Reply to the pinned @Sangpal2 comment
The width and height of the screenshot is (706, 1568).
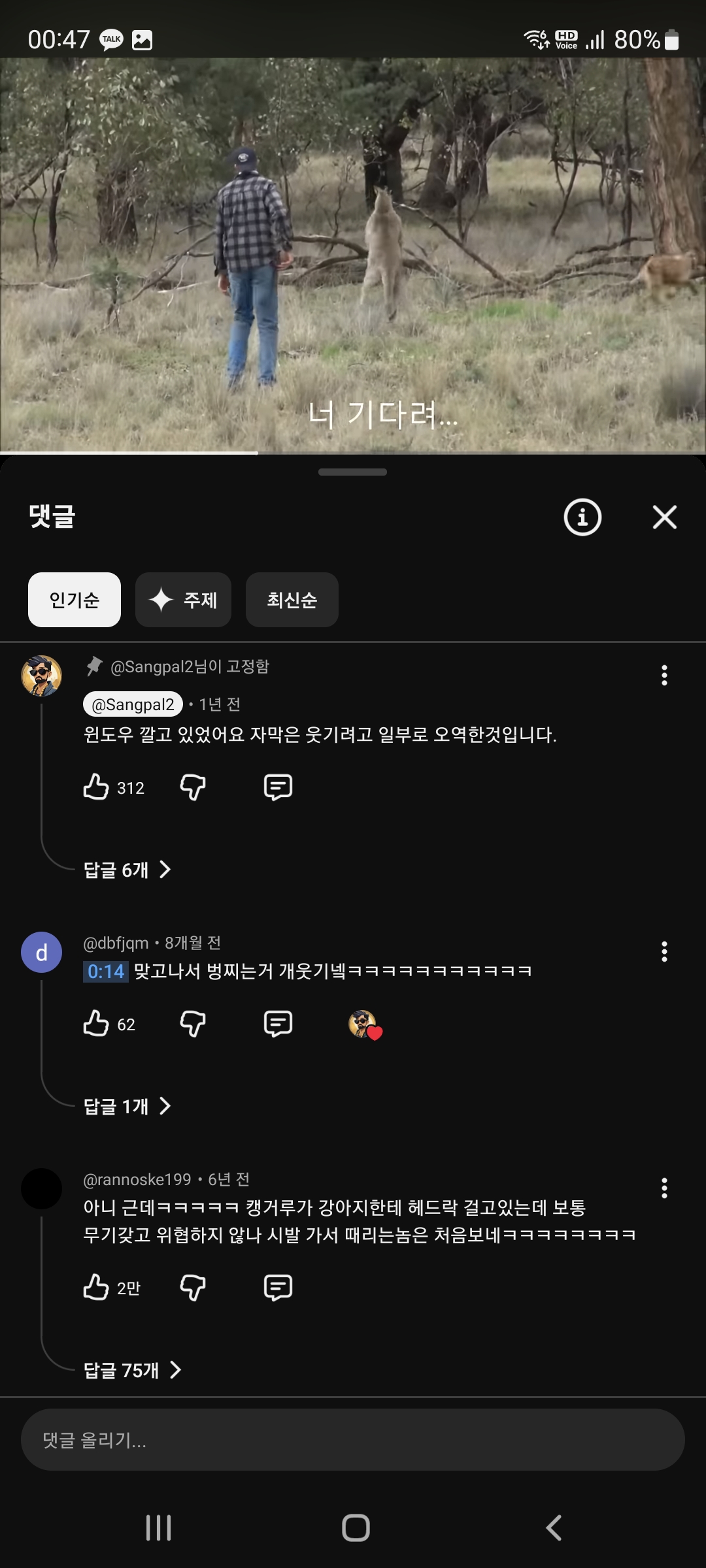(278, 787)
